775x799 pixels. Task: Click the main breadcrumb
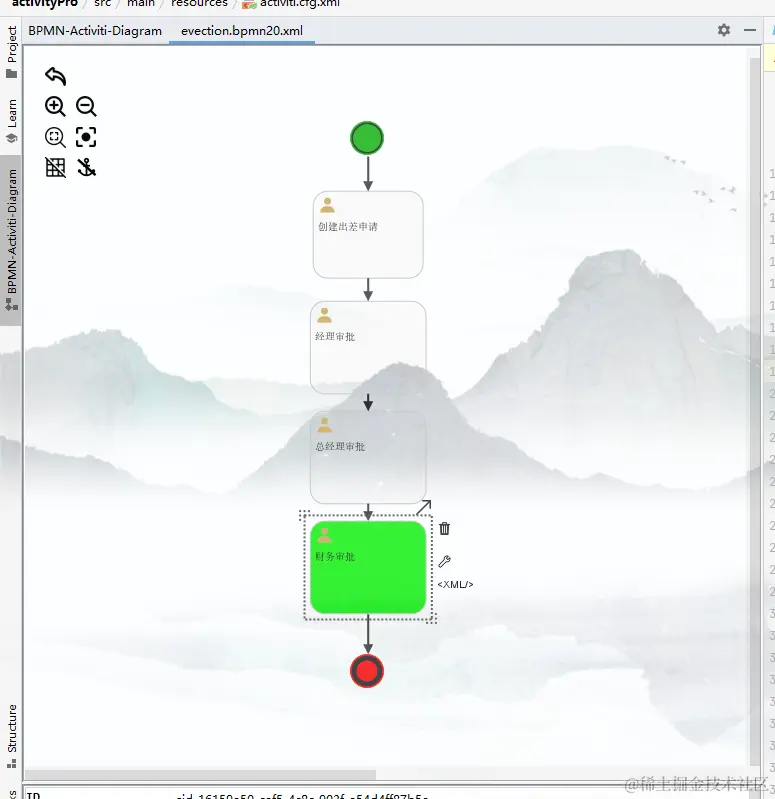click(141, 4)
